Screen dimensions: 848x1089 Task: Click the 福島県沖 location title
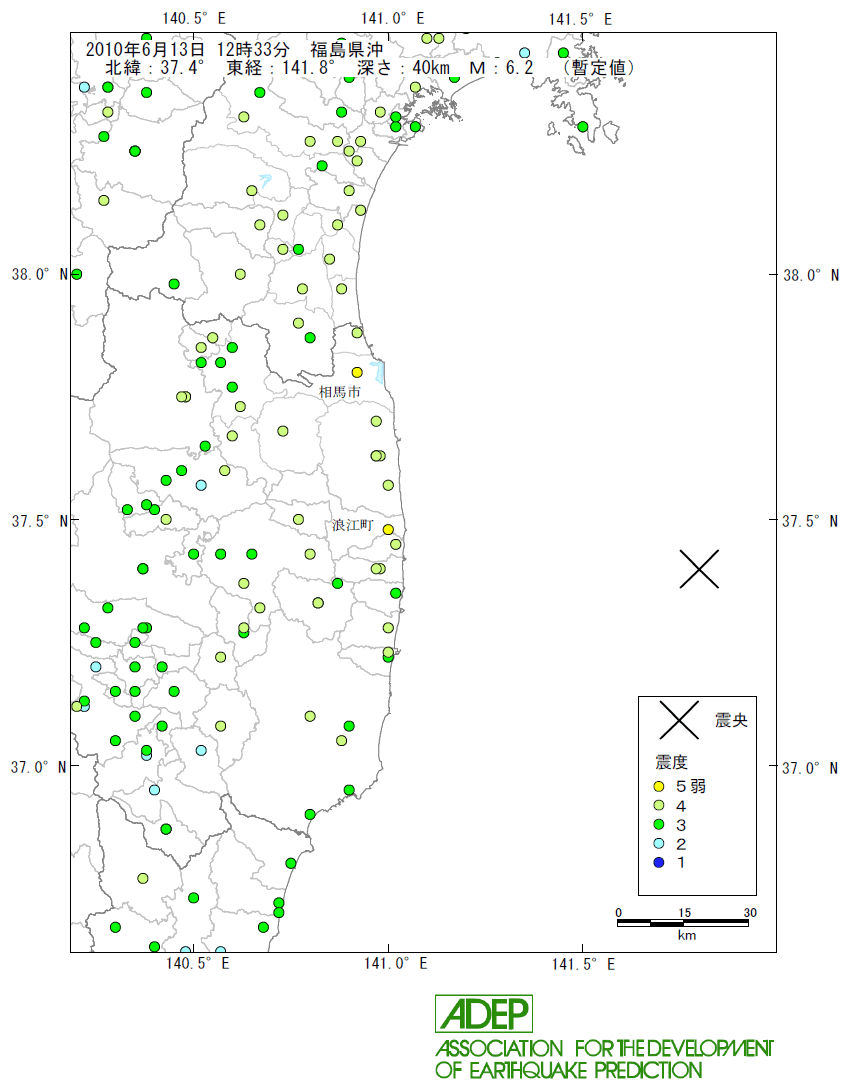click(347, 49)
